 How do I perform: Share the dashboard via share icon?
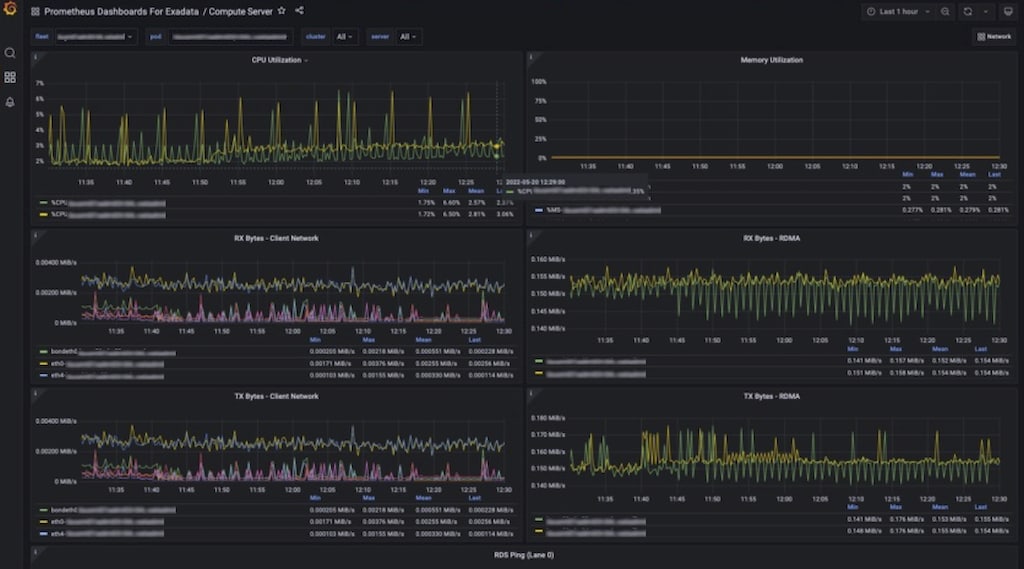tap(300, 11)
